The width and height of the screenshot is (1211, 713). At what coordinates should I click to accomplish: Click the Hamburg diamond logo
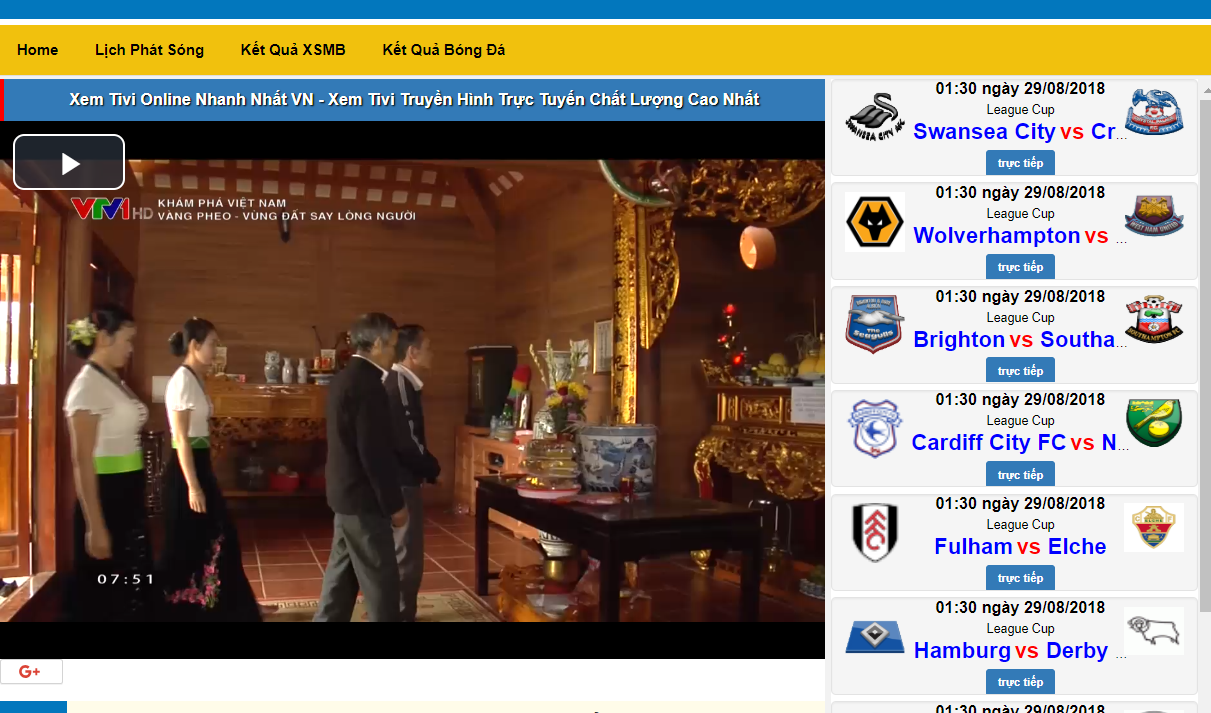pyautogui.click(x=874, y=636)
